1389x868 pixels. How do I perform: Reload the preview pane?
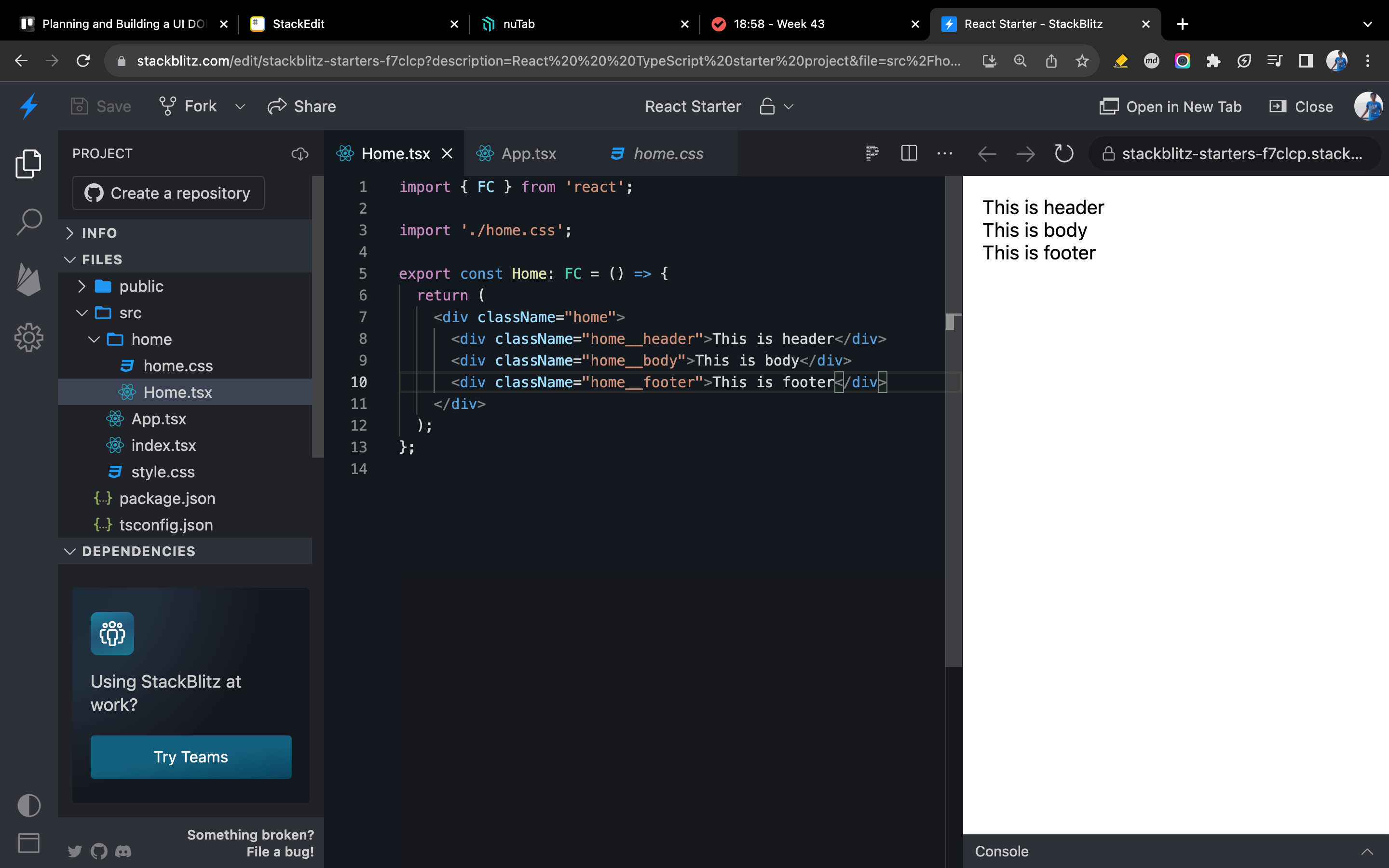click(1064, 153)
